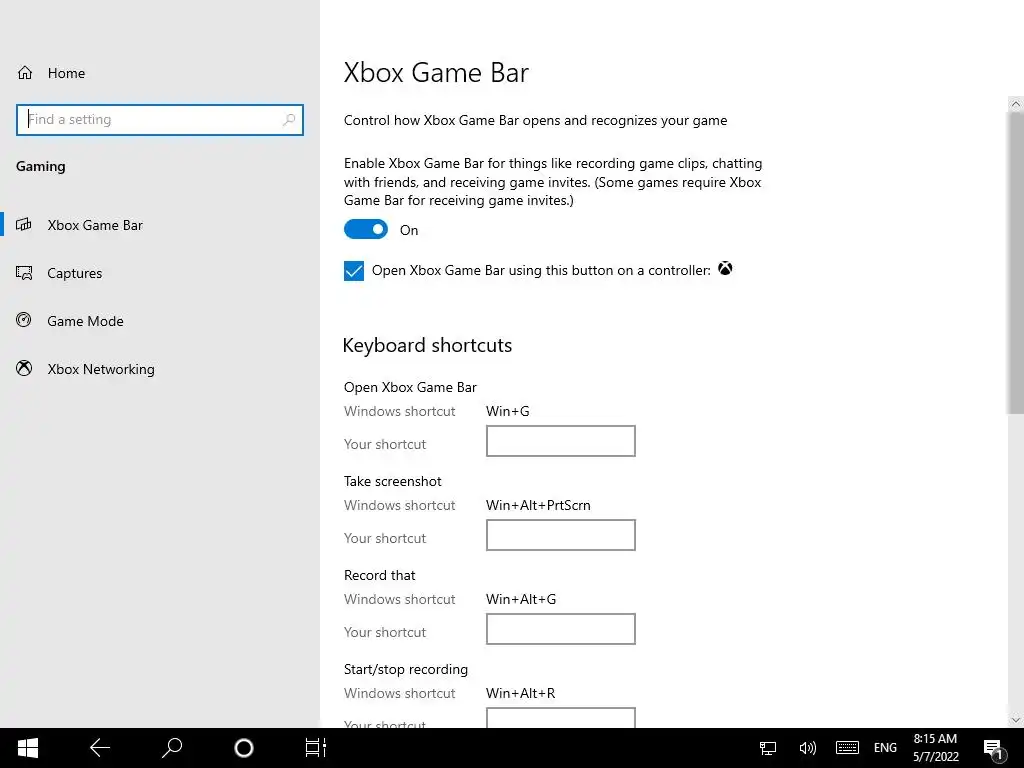1024x768 pixels.
Task: Select the Game Mode sidebar icon
Action: point(24,320)
